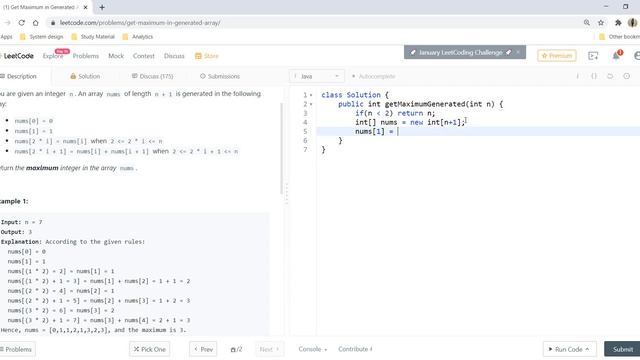Image resolution: width=640 pixels, height=360 pixels.
Task: Bookmark this page with the star icon
Action: (601, 23)
